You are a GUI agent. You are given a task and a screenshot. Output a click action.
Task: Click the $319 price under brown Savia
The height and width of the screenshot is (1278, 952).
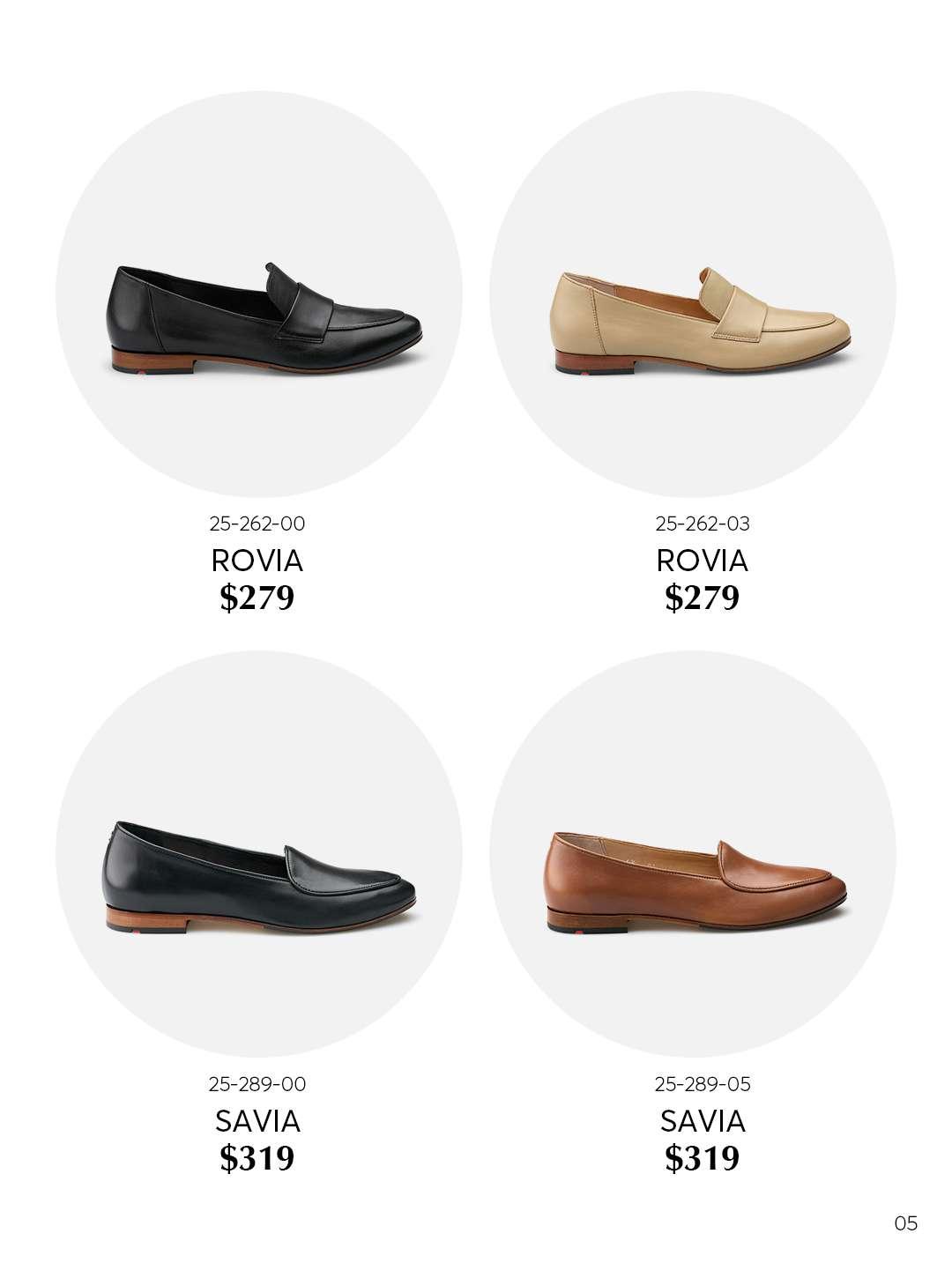click(x=703, y=1158)
